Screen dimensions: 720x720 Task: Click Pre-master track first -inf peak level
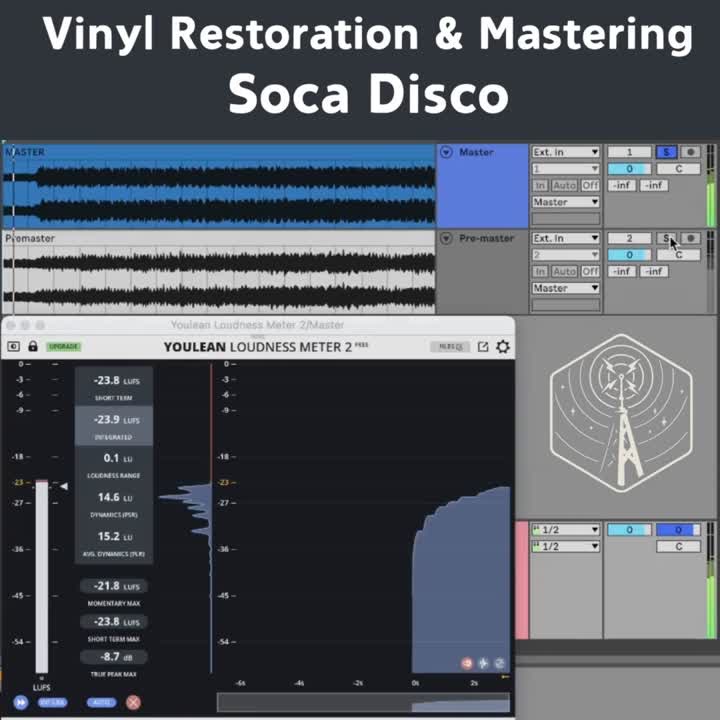(x=622, y=271)
